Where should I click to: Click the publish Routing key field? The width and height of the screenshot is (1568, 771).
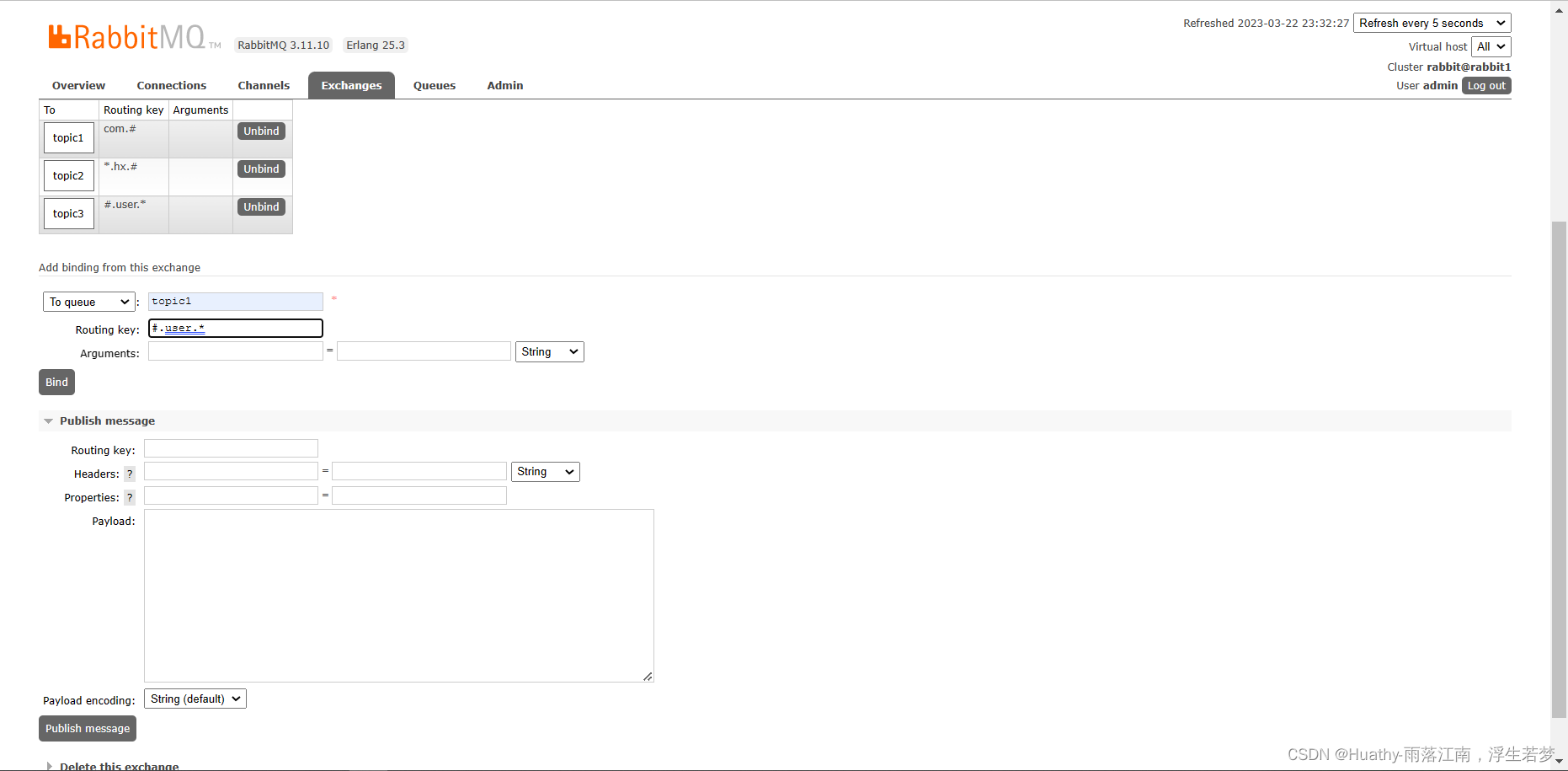(x=231, y=448)
